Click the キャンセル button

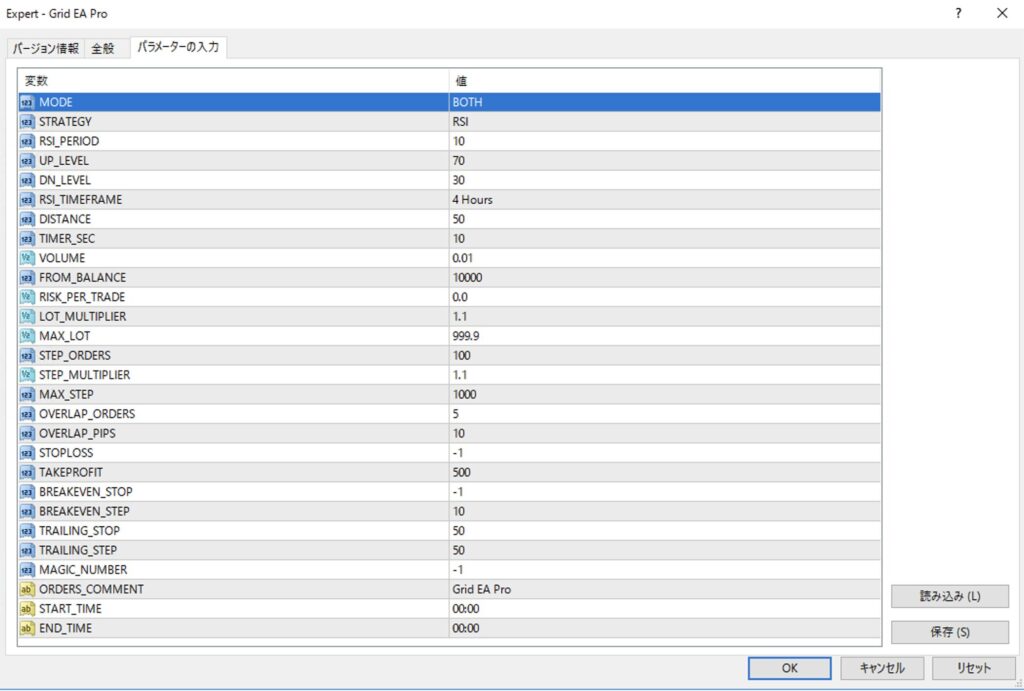pos(882,668)
